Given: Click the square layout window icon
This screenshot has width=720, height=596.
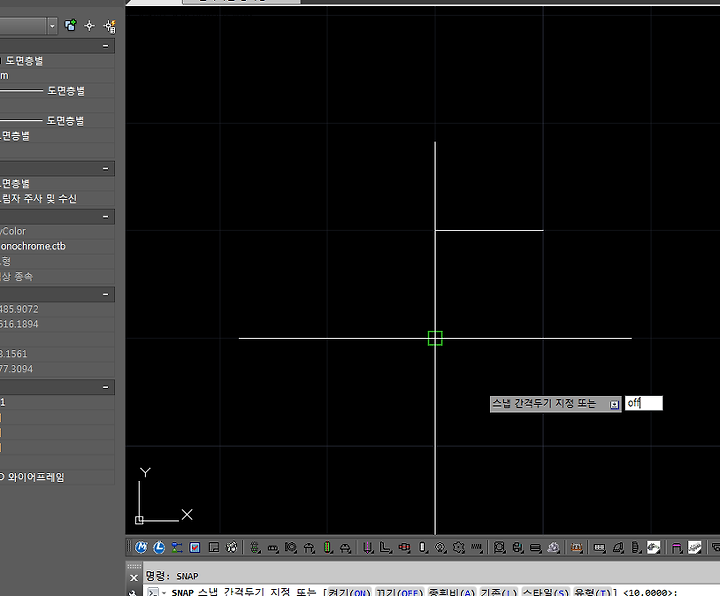Looking at the screenshot, I should (214, 547).
